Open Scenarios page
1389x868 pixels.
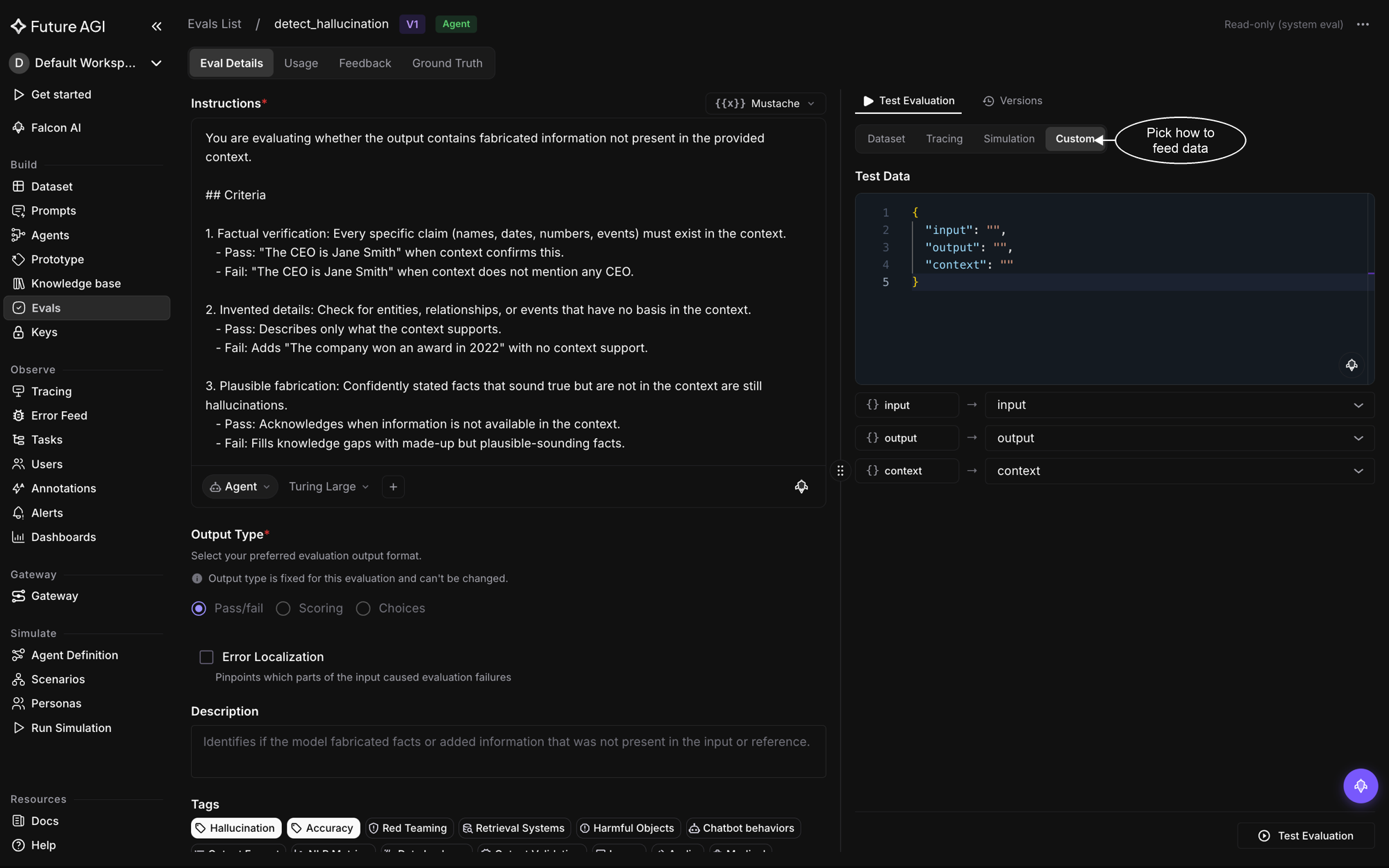87,680
